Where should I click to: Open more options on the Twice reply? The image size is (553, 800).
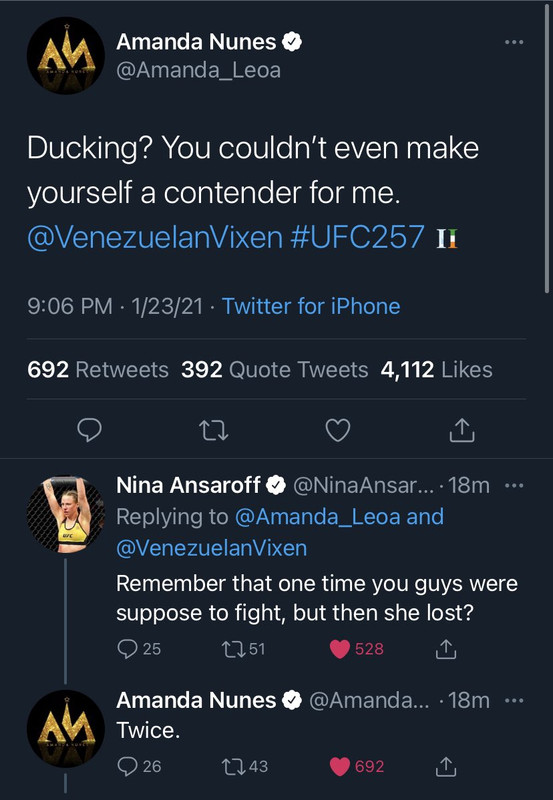[x=514, y=701]
